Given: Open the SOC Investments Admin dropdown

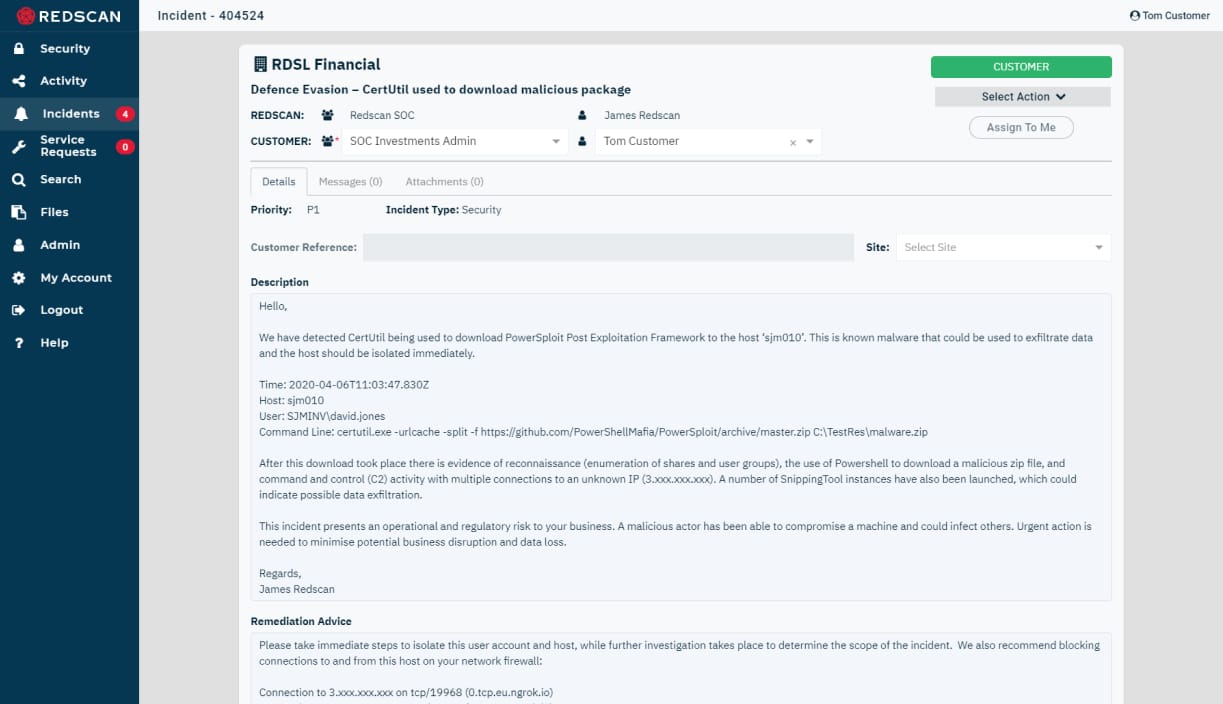Looking at the screenshot, I should coord(455,142).
